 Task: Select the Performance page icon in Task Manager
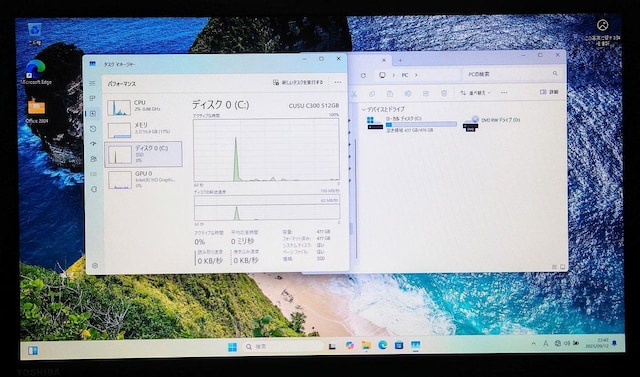pos(92,114)
